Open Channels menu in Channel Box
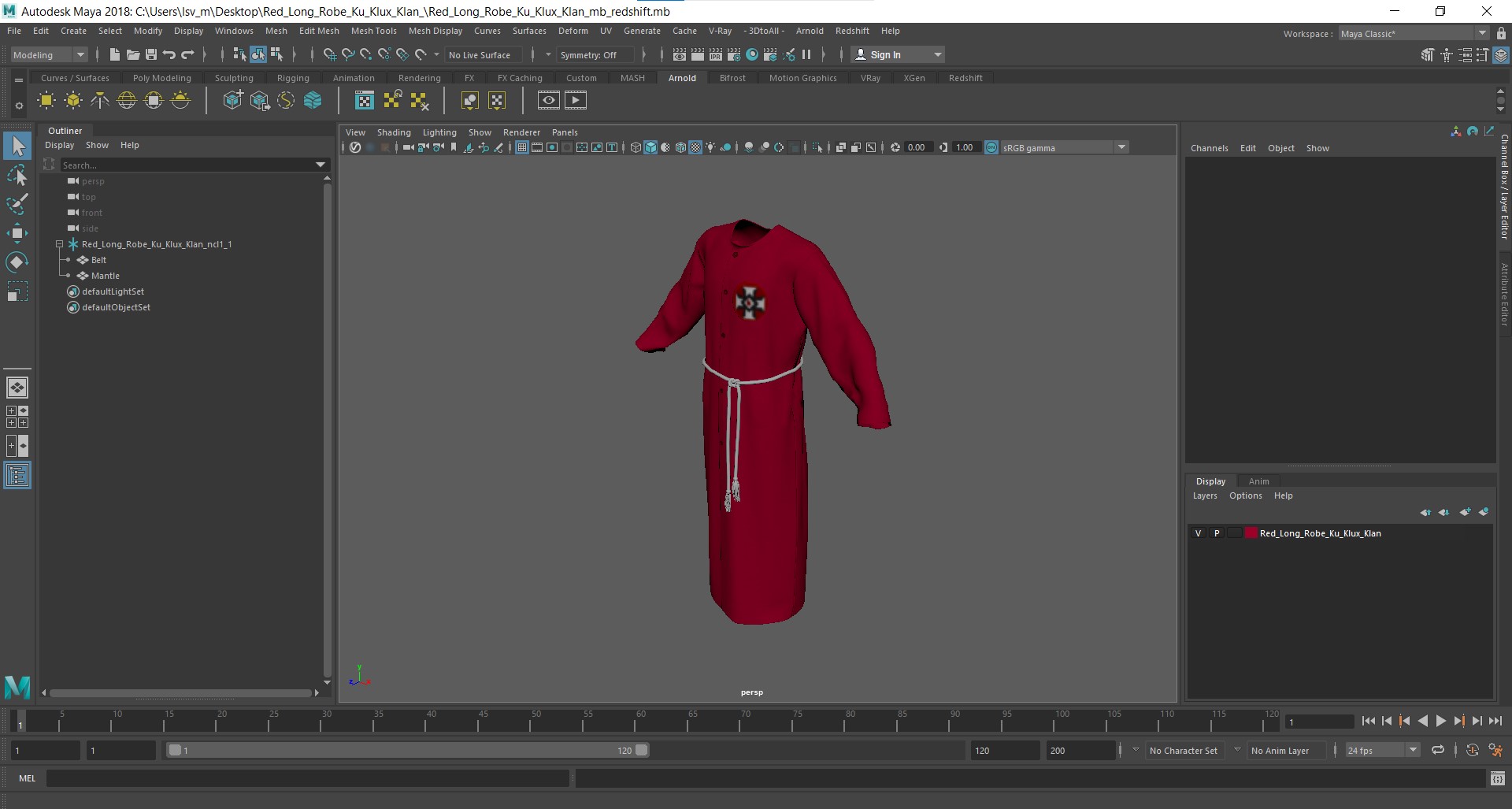1512x809 pixels. [1209, 148]
